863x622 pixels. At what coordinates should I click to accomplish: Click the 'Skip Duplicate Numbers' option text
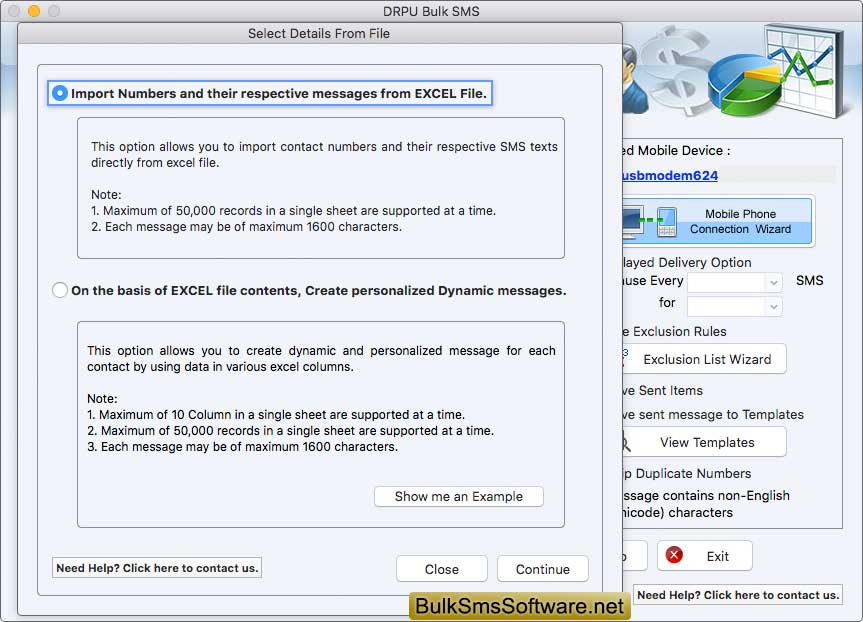click(x=686, y=473)
